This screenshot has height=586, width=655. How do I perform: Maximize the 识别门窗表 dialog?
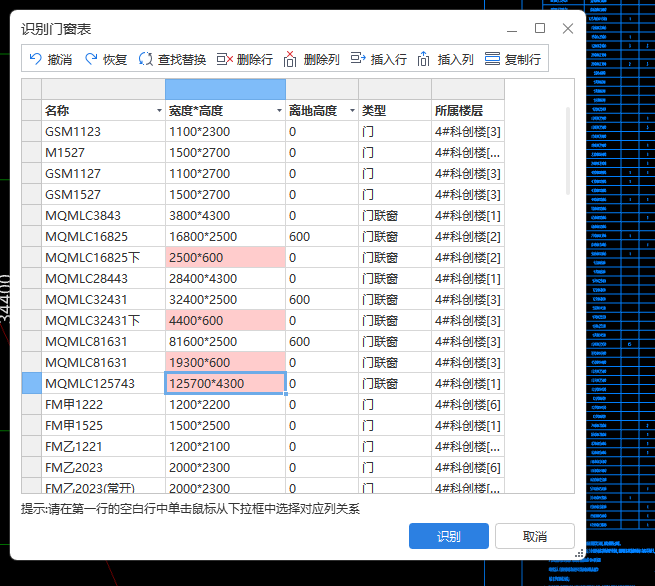pos(540,28)
